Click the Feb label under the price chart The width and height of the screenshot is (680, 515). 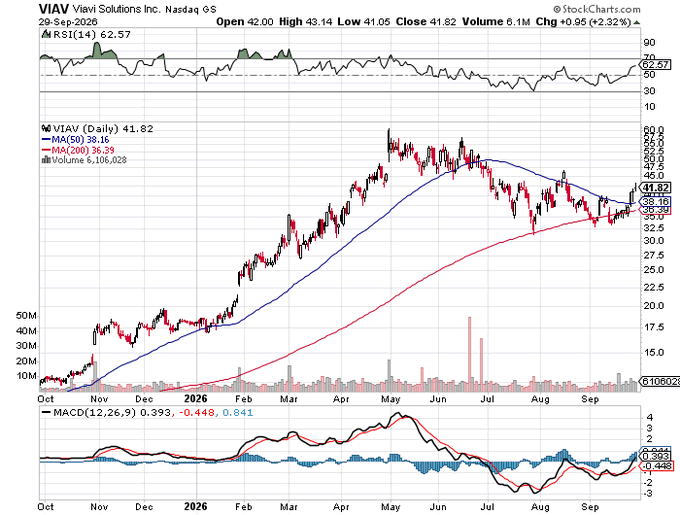click(x=244, y=399)
